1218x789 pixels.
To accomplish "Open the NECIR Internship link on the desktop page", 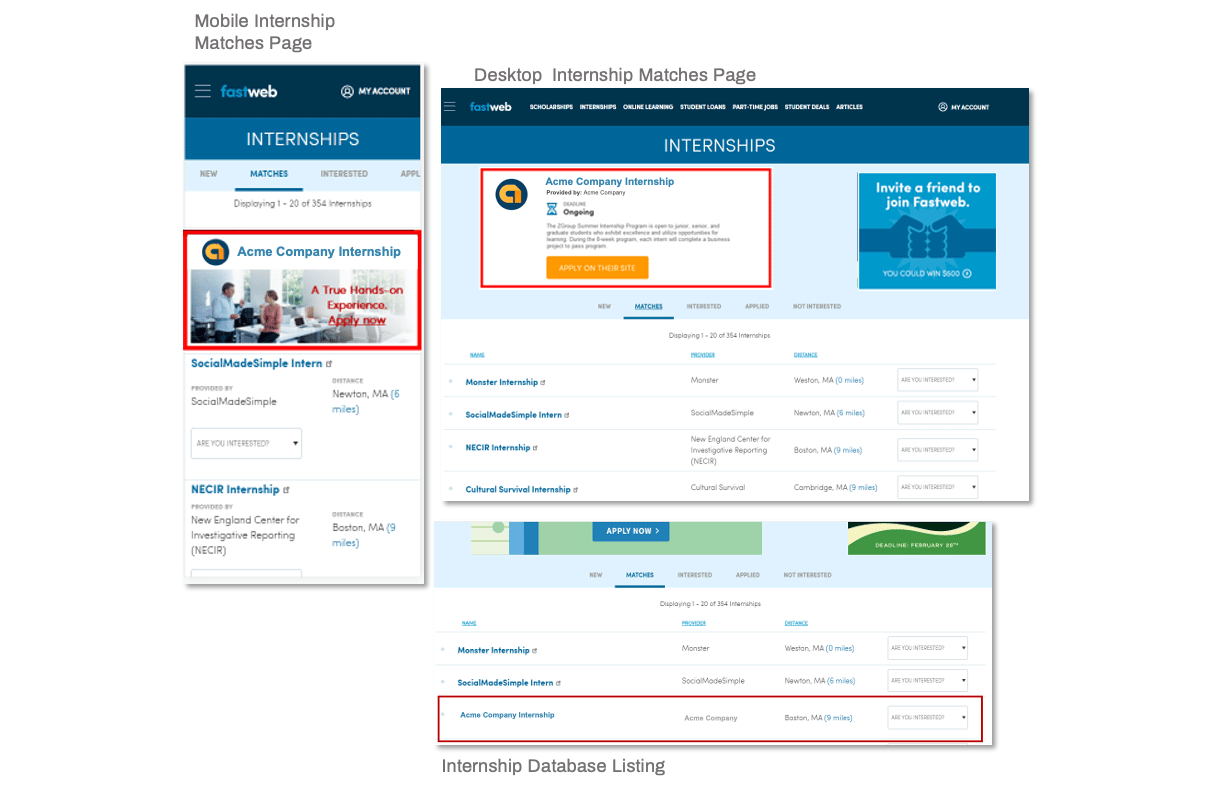I will [x=498, y=447].
